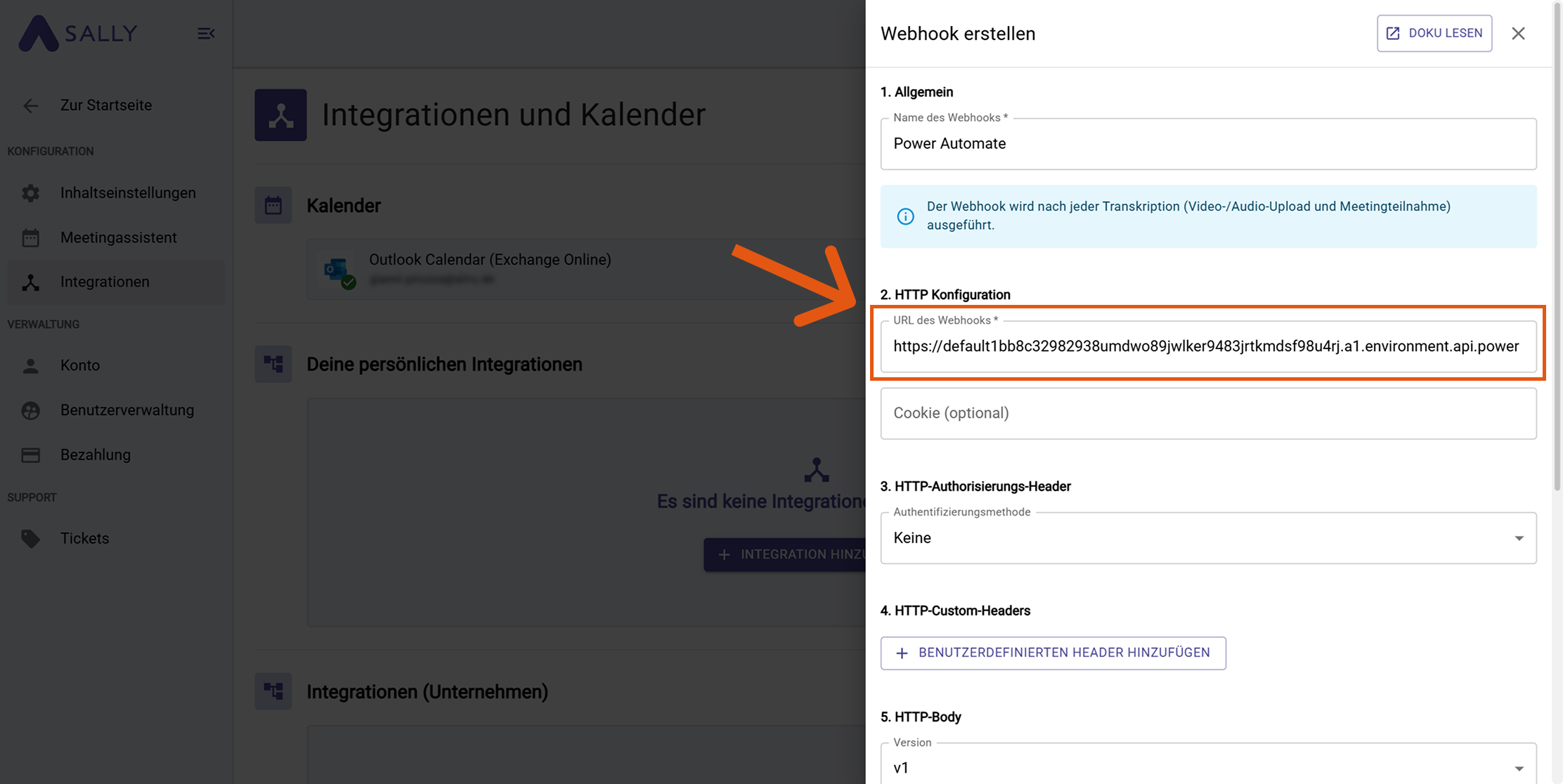Add a benutzerdefinierten Header
Image resolution: width=1563 pixels, height=784 pixels.
coord(1053,653)
